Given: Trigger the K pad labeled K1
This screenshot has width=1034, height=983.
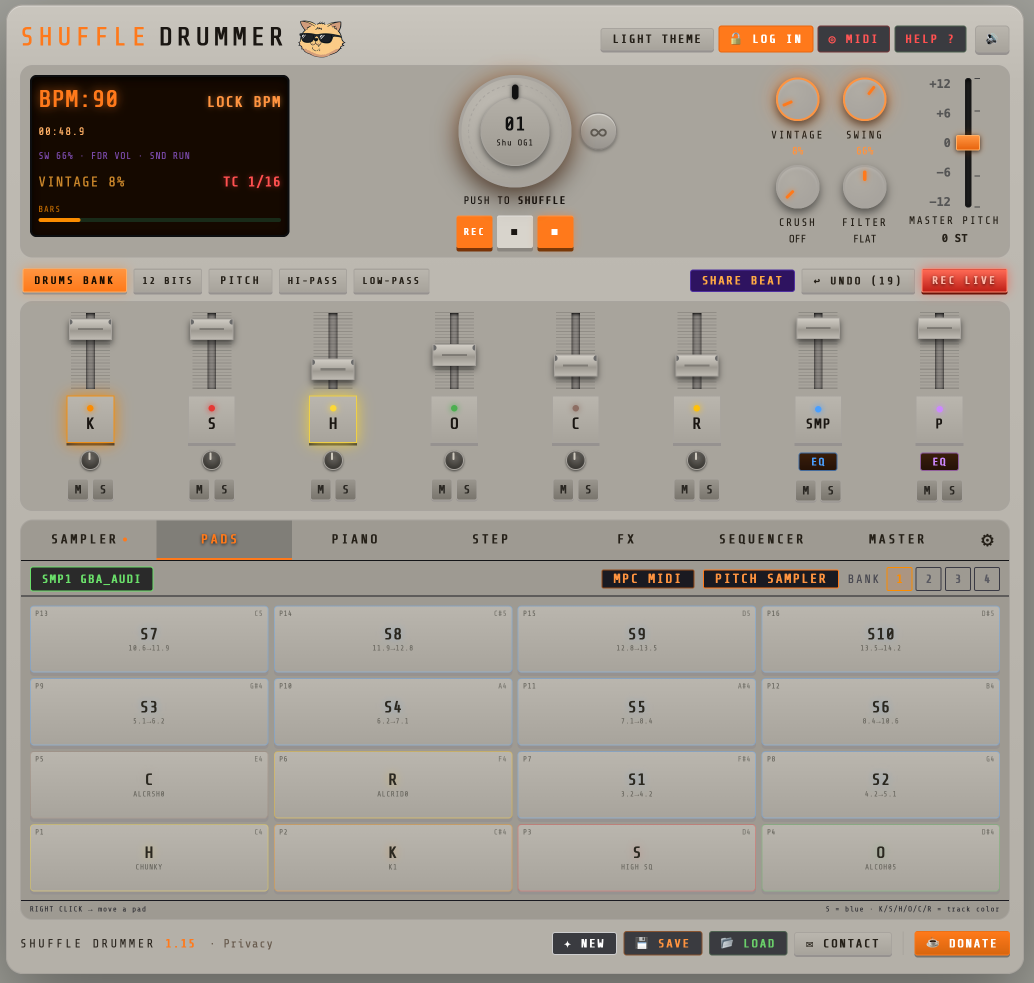Looking at the screenshot, I should (x=393, y=858).
